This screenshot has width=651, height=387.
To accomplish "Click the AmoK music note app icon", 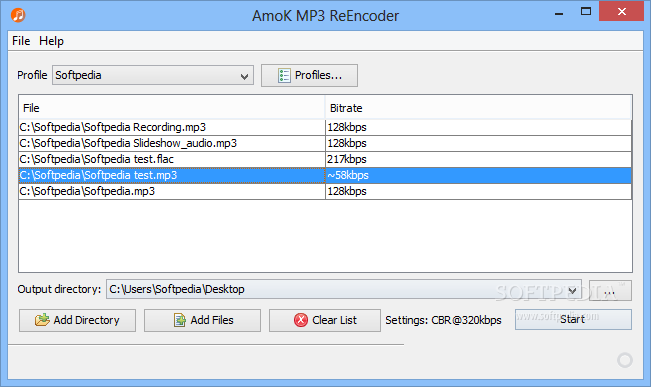I will pos(18,15).
